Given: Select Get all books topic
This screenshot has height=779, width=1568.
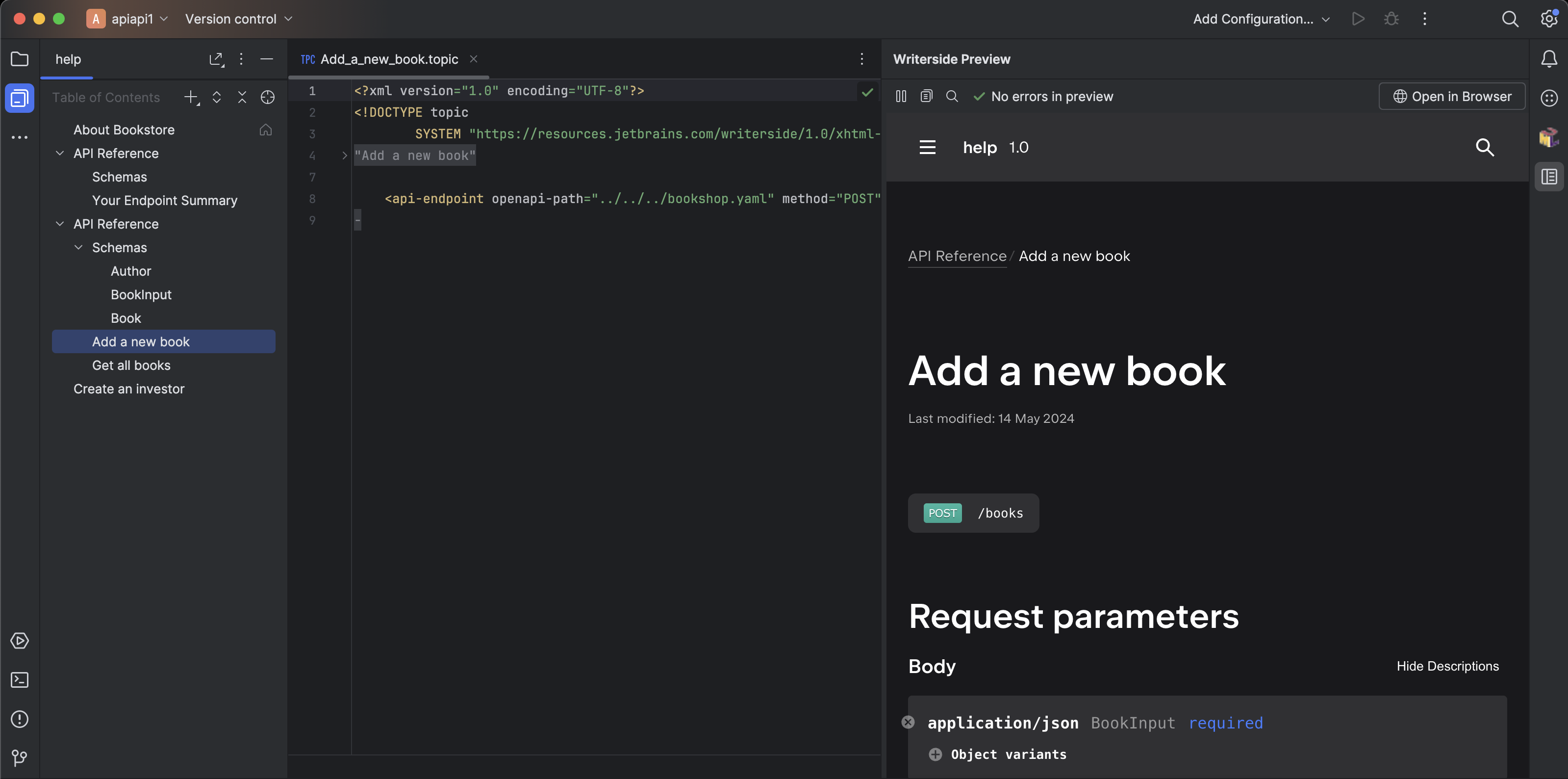Looking at the screenshot, I should click(x=131, y=365).
